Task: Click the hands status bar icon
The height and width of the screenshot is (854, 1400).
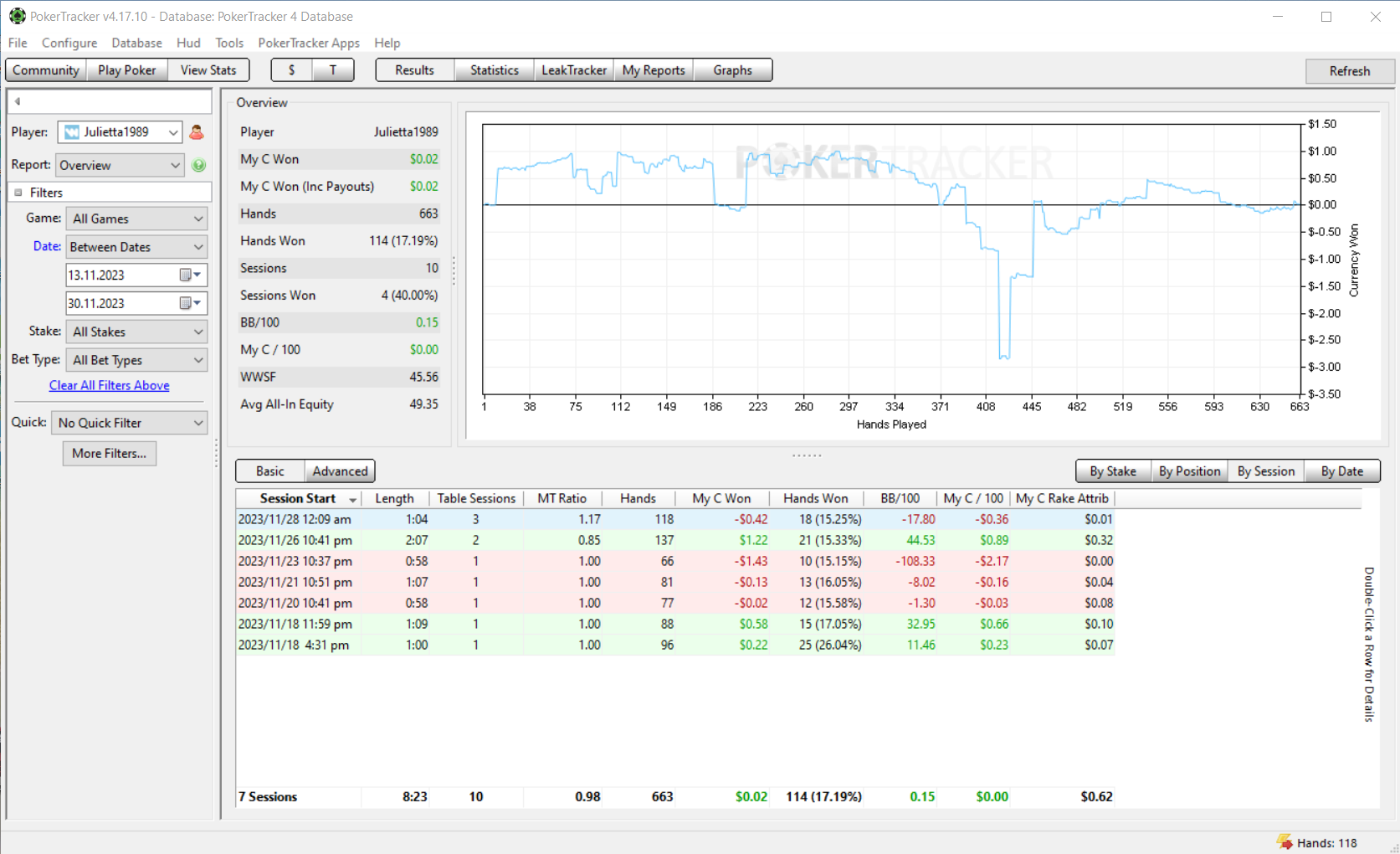Action: pos(1285,841)
